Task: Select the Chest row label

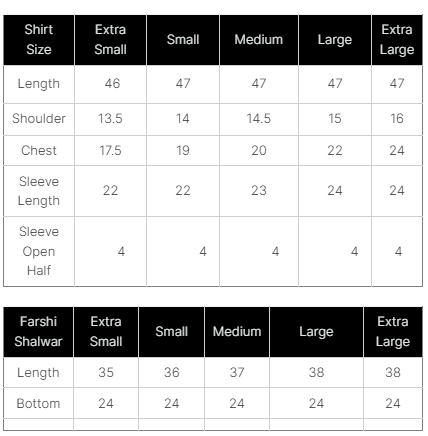Action: tap(39, 151)
